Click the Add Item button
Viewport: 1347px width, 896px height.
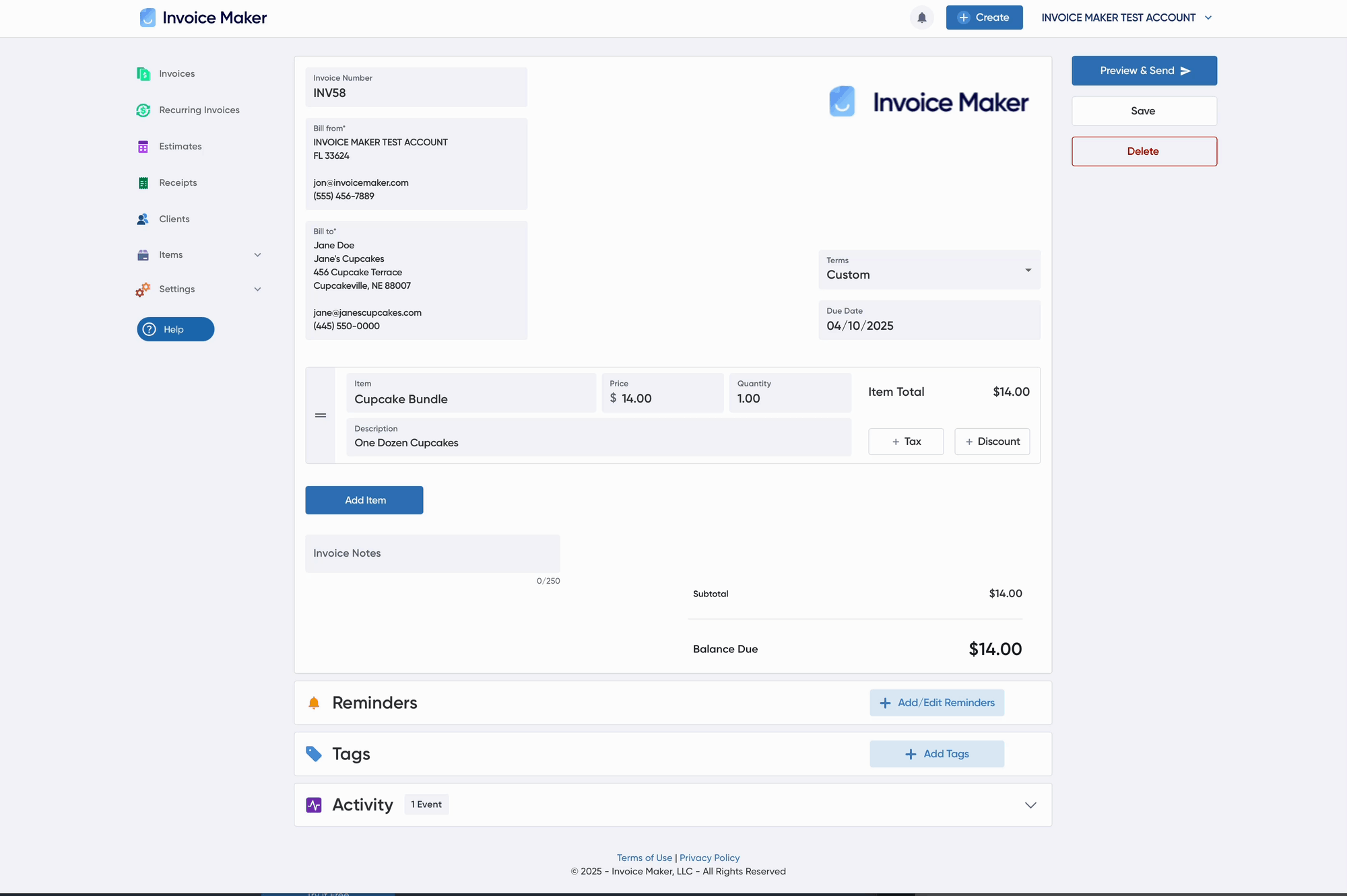coord(364,500)
